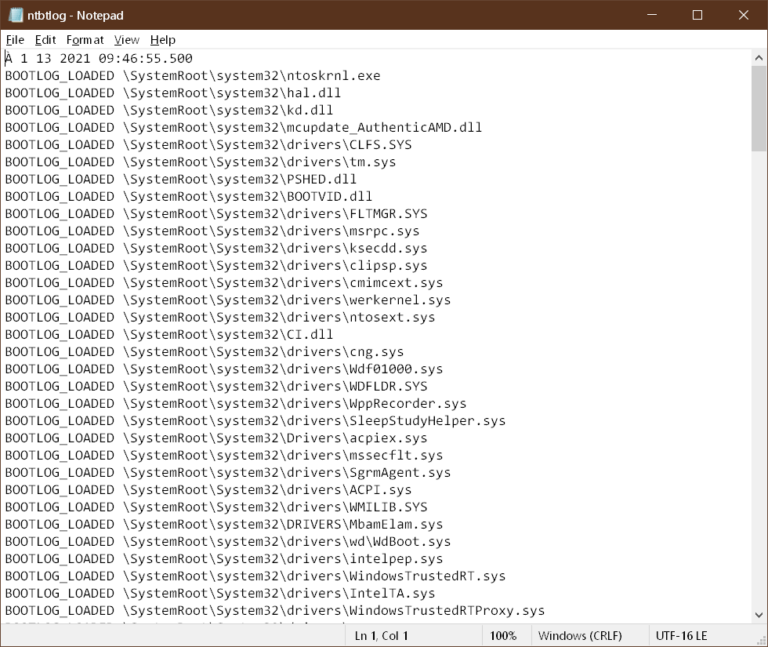The height and width of the screenshot is (647, 768).
Task: Click the clipsp.sys log line
Action: 216,265
